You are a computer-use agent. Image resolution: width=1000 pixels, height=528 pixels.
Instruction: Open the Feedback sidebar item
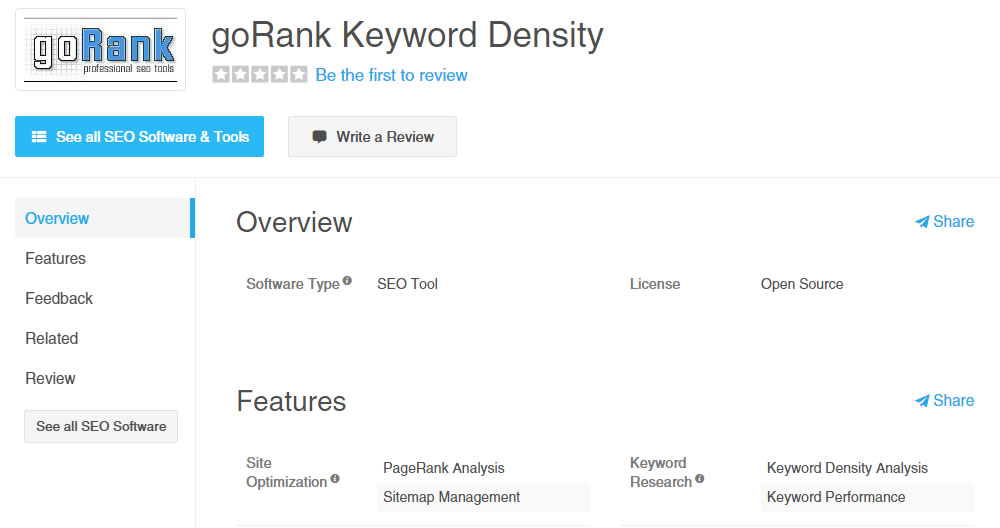(x=59, y=298)
